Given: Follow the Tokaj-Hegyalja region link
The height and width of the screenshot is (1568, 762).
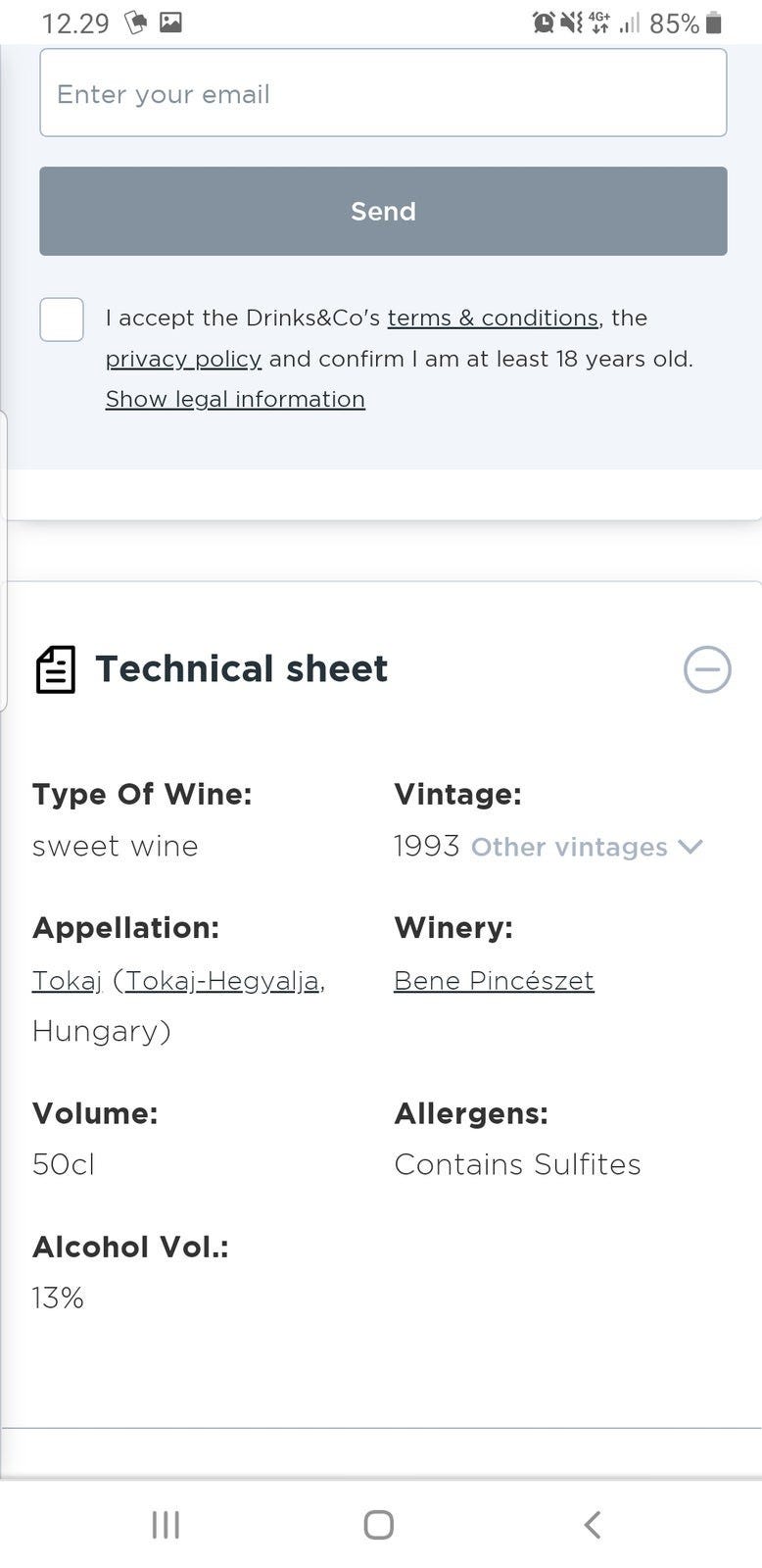Looking at the screenshot, I should (x=222, y=981).
